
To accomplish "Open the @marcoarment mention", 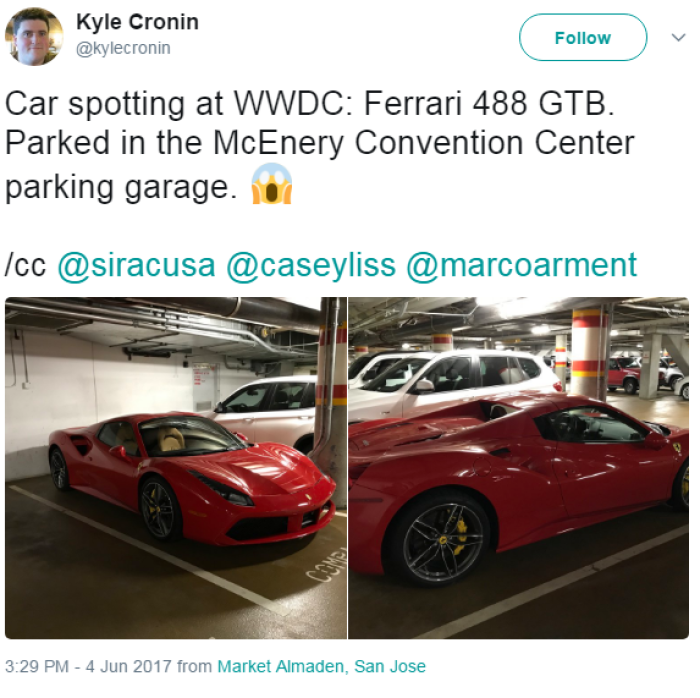I will click(521, 266).
